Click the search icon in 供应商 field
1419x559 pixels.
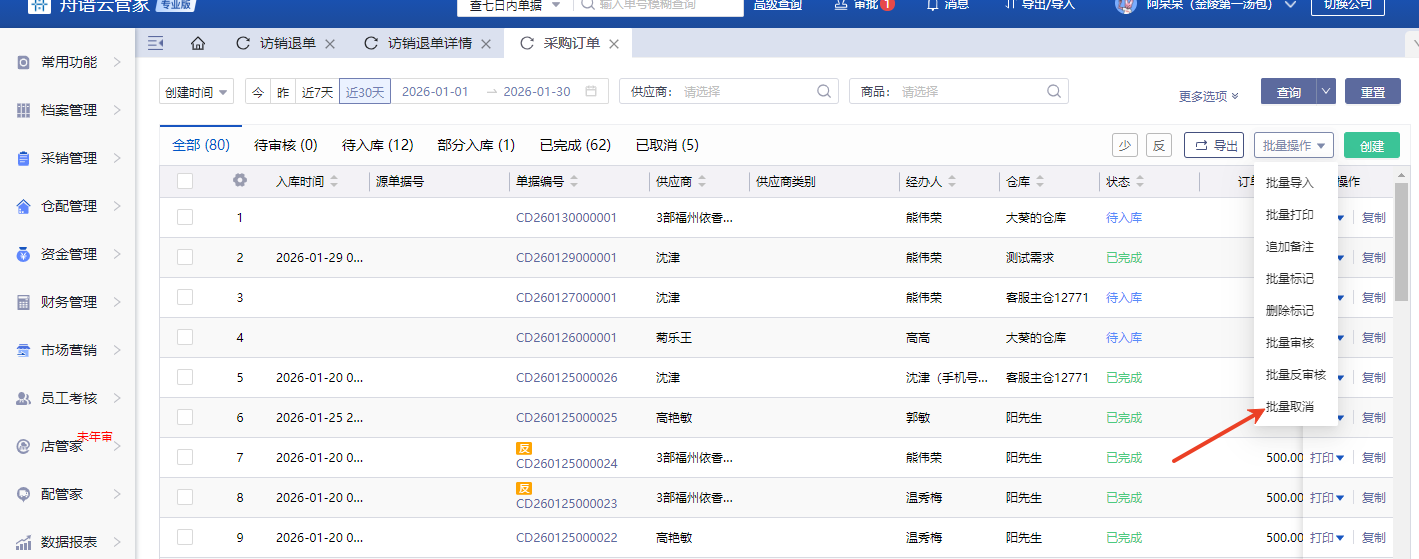(824, 92)
